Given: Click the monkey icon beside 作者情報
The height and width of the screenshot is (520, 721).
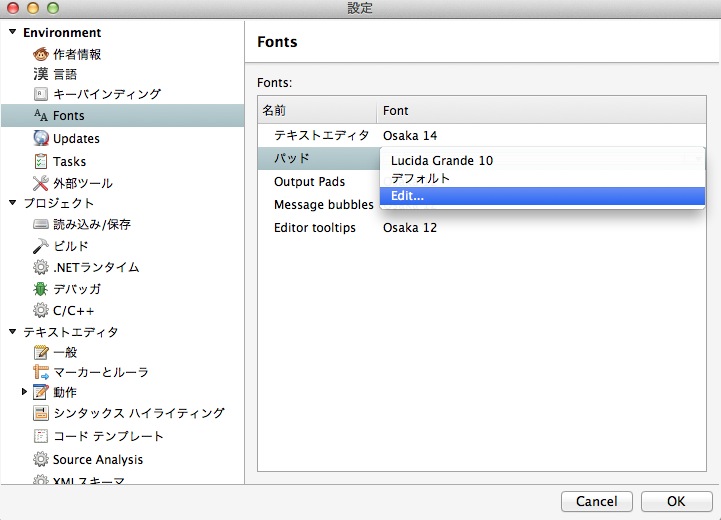Looking at the screenshot, I should (40, 54).
